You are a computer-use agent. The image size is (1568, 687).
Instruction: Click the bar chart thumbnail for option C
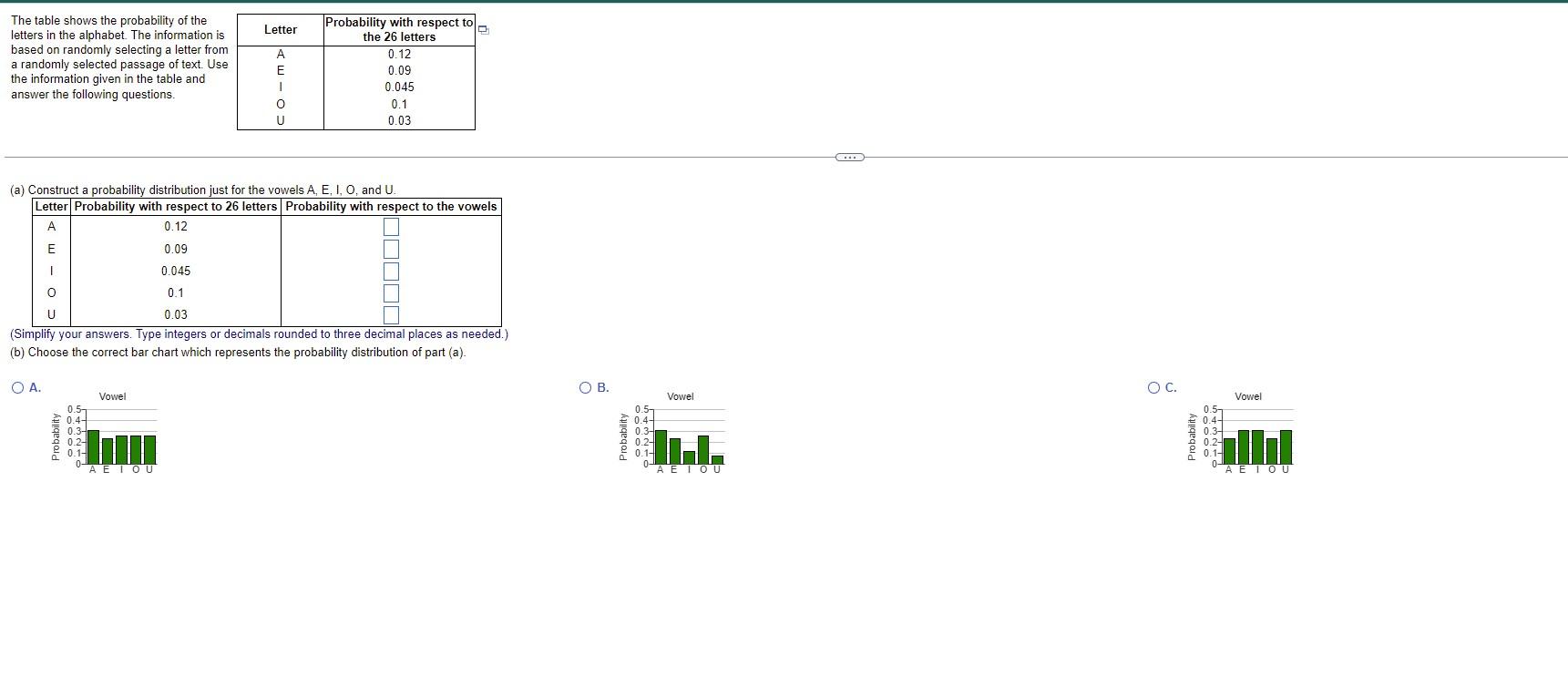[1240, 432]
